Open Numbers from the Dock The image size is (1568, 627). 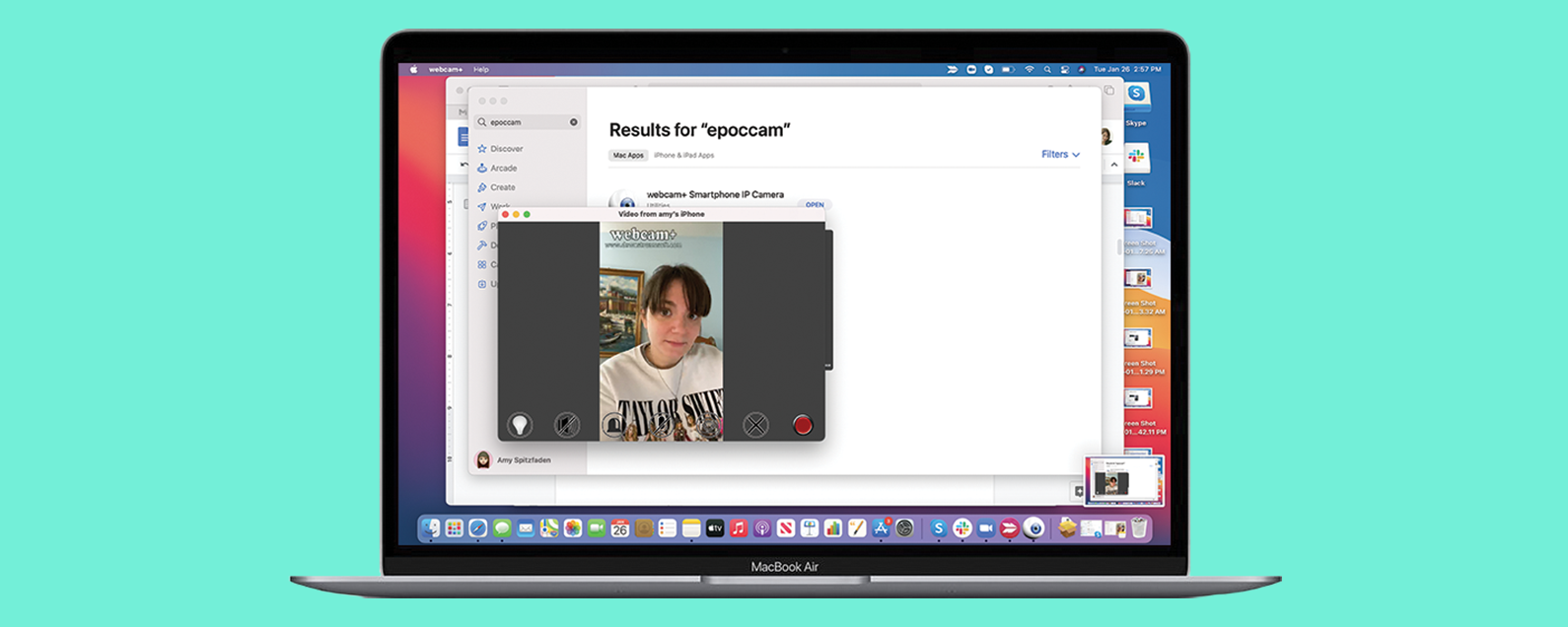(x=833, y=528)
